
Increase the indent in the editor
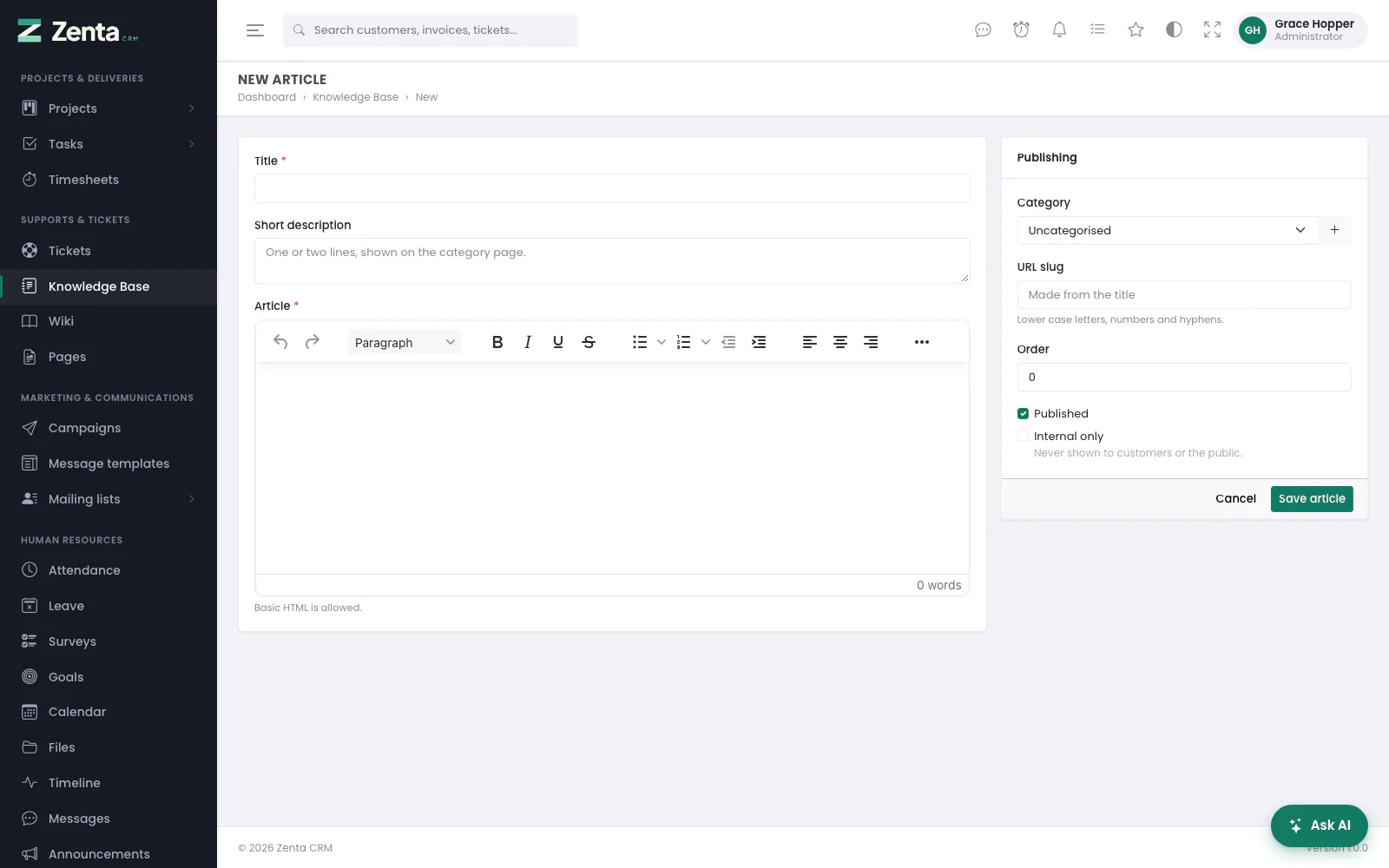point(759,342)
